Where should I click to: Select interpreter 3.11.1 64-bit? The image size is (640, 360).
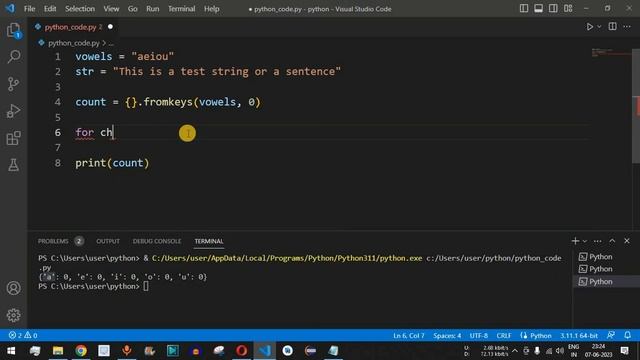578,336
